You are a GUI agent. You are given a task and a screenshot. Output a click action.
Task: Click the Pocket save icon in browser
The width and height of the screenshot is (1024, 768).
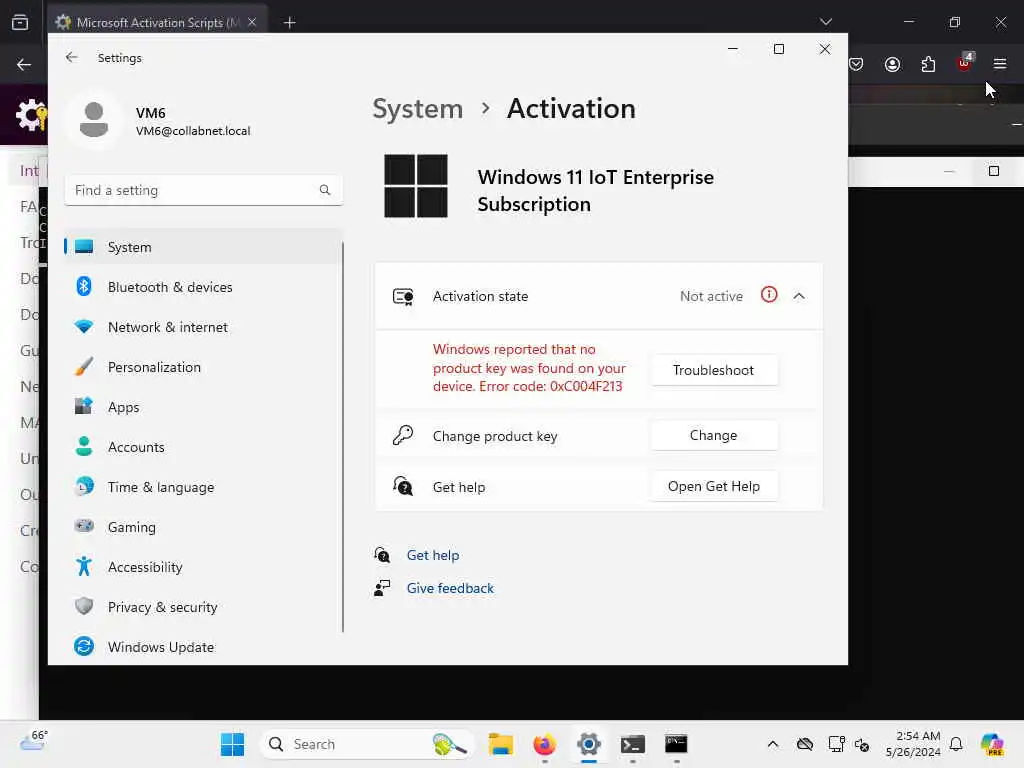point(856,64)
